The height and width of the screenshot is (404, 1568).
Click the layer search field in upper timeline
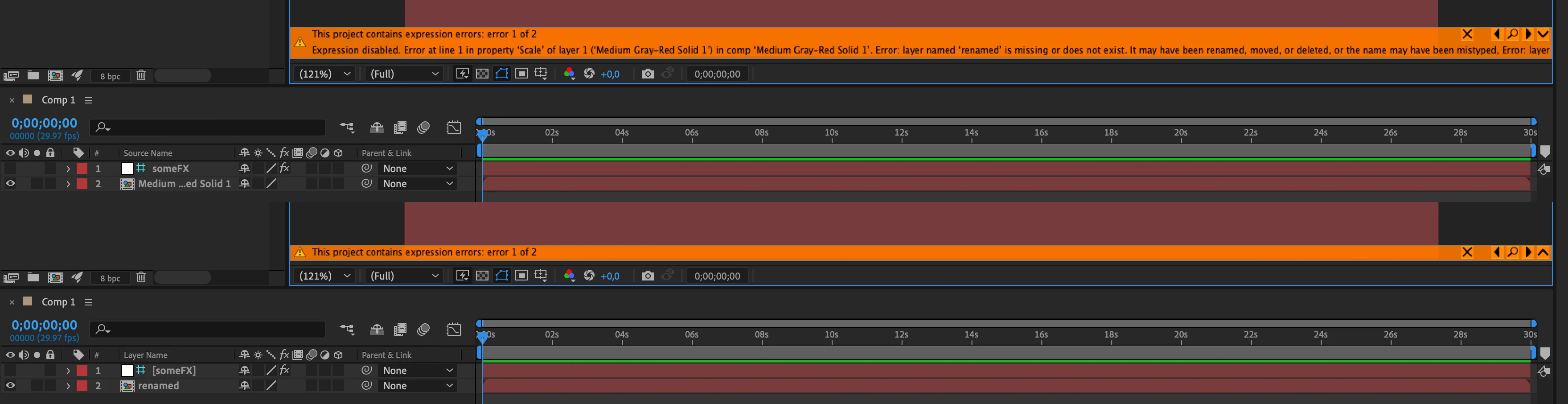tap(208, 127)
